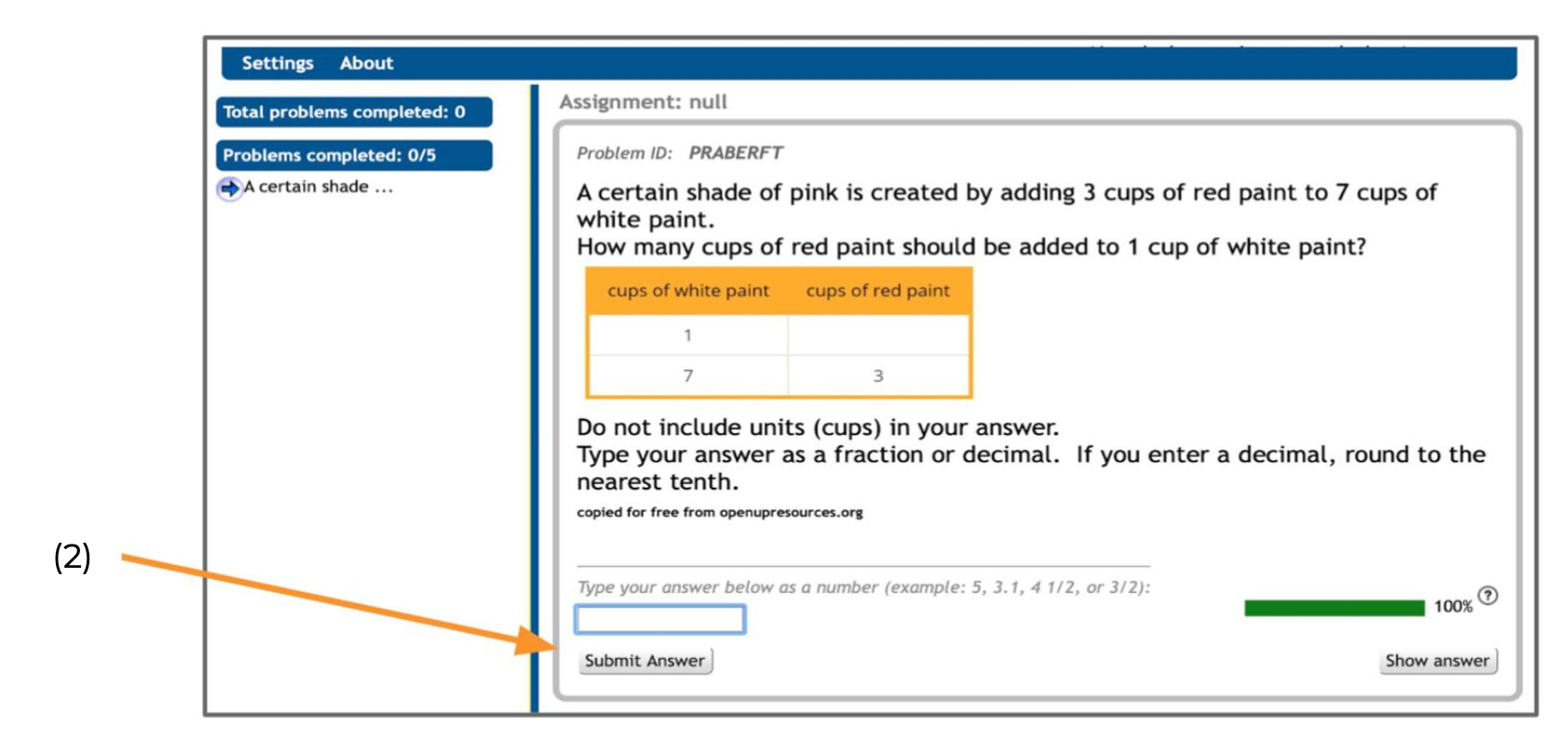
Task: Click the table cell containing 3
Action: (877, 376)
